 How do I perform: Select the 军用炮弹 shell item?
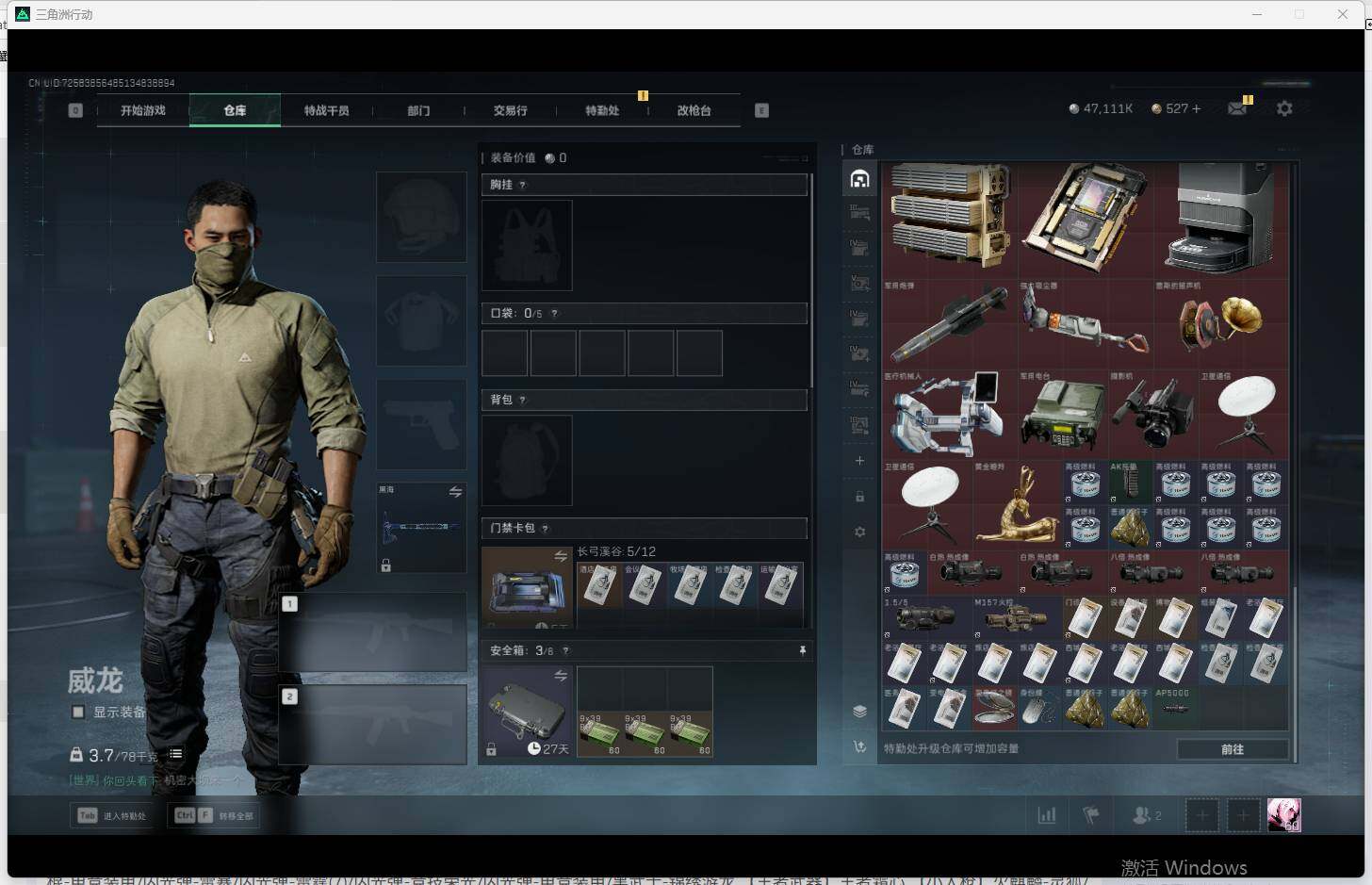click(x=950, y=323)
